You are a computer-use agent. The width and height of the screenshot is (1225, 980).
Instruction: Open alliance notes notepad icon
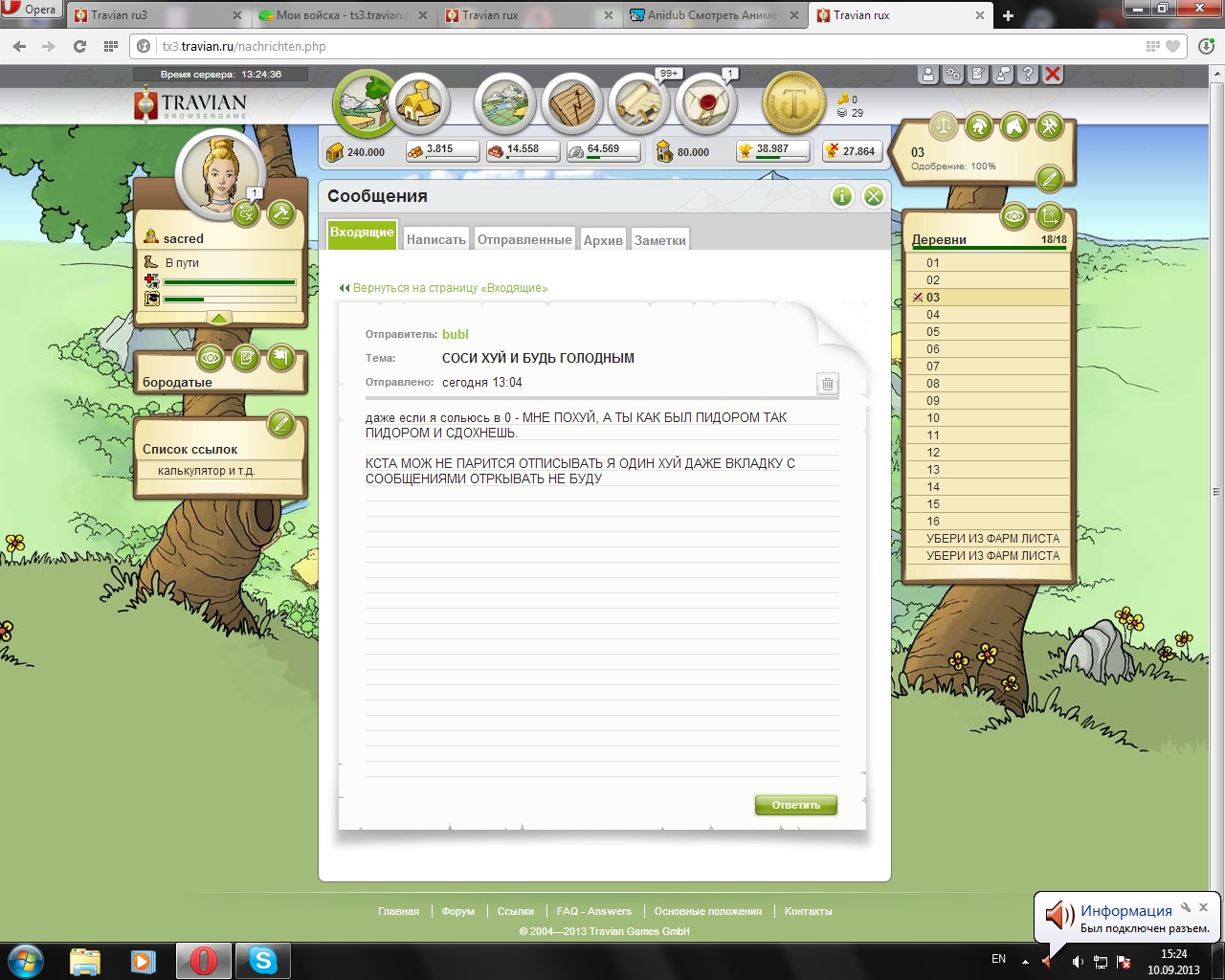pos(246,359)
